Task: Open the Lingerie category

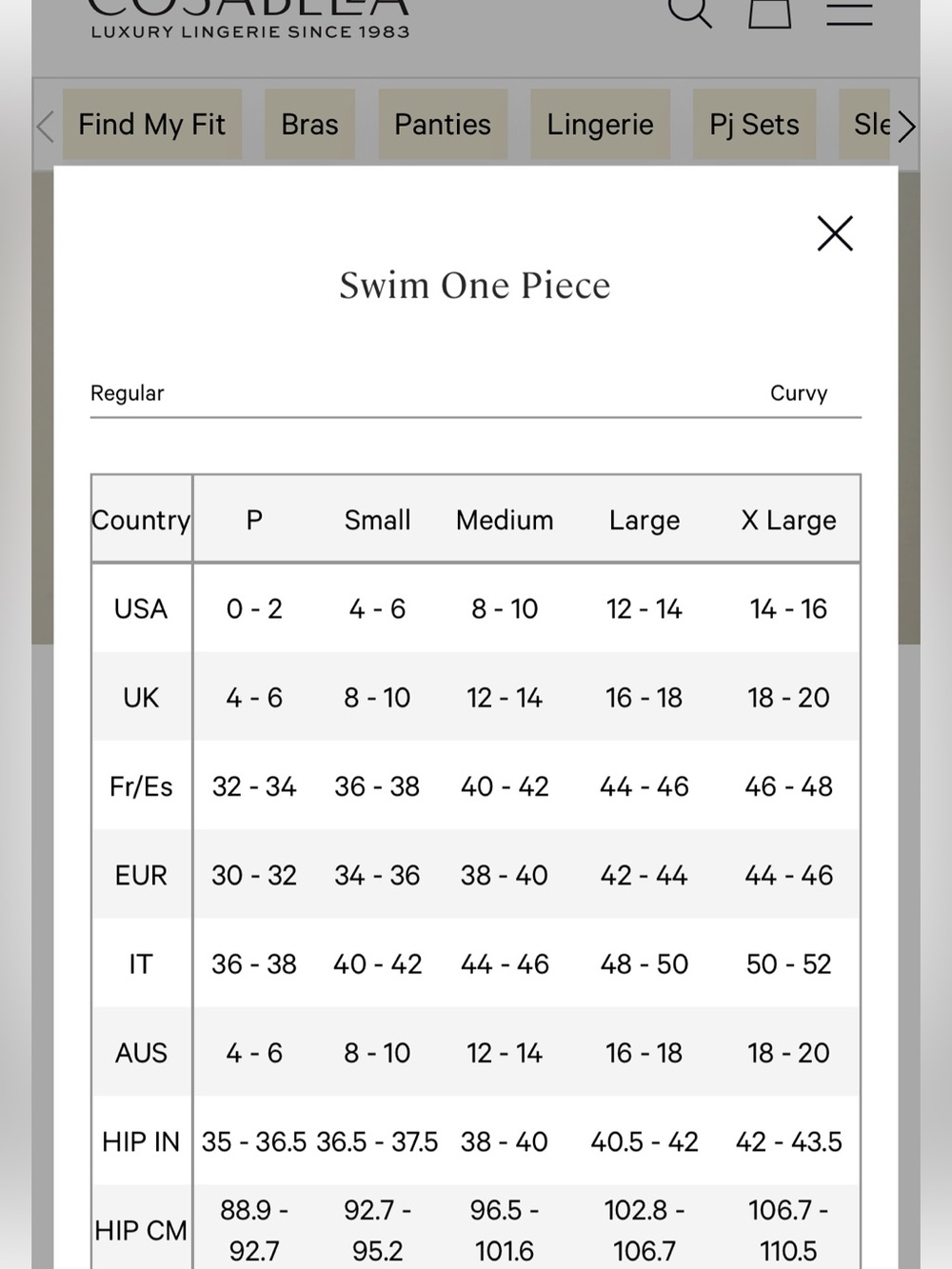Action: pos(600,125)
